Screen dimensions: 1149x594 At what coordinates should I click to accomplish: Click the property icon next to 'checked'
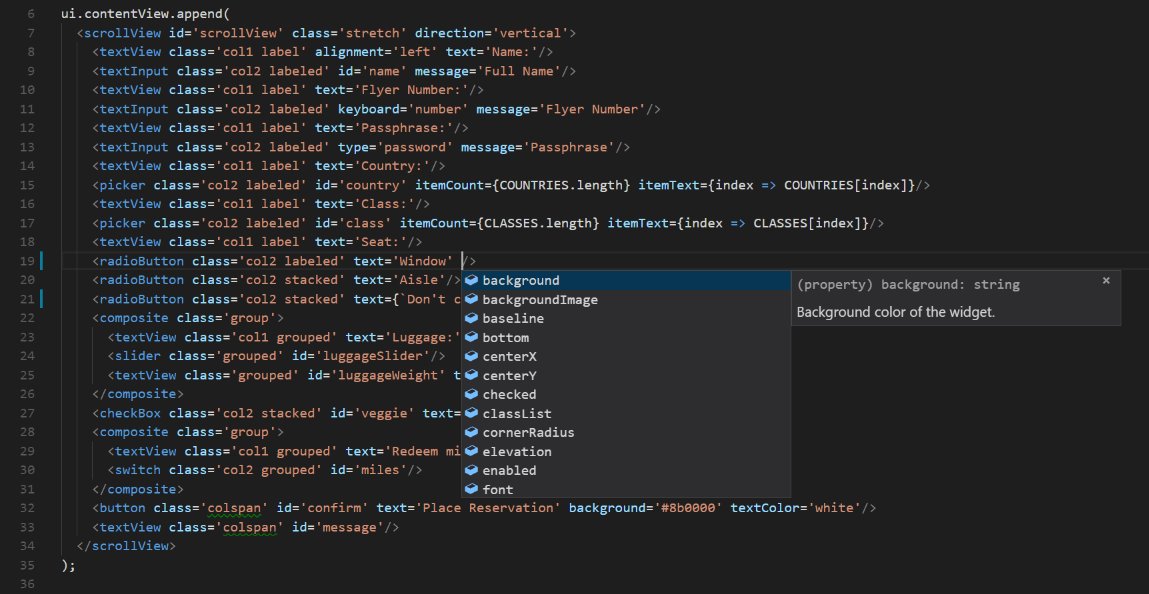coord(472,394)
